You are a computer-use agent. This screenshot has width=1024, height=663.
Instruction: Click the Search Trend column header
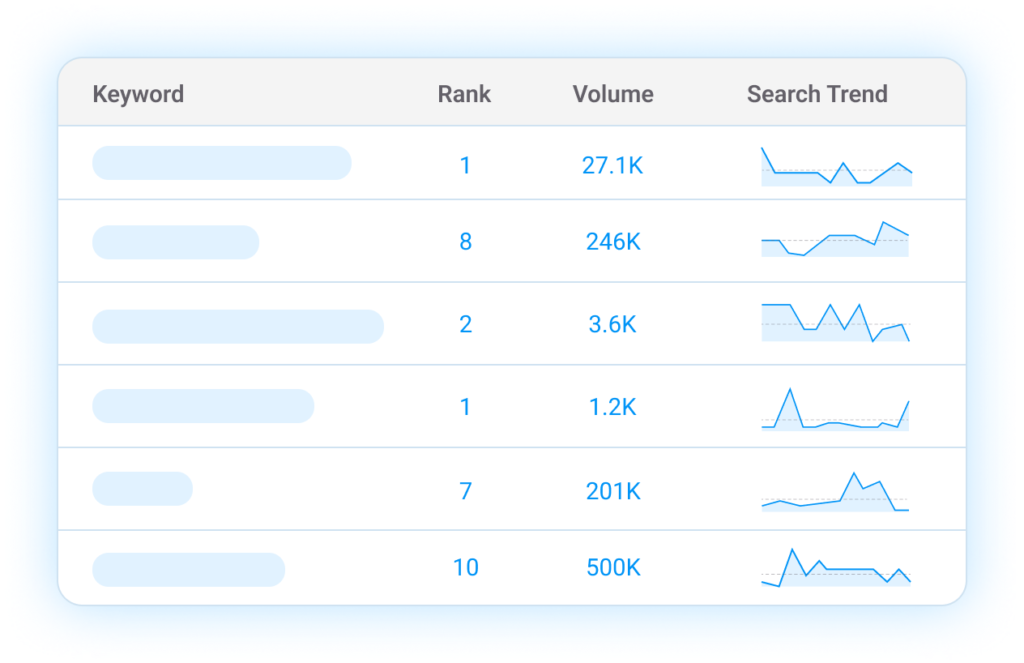817,94
